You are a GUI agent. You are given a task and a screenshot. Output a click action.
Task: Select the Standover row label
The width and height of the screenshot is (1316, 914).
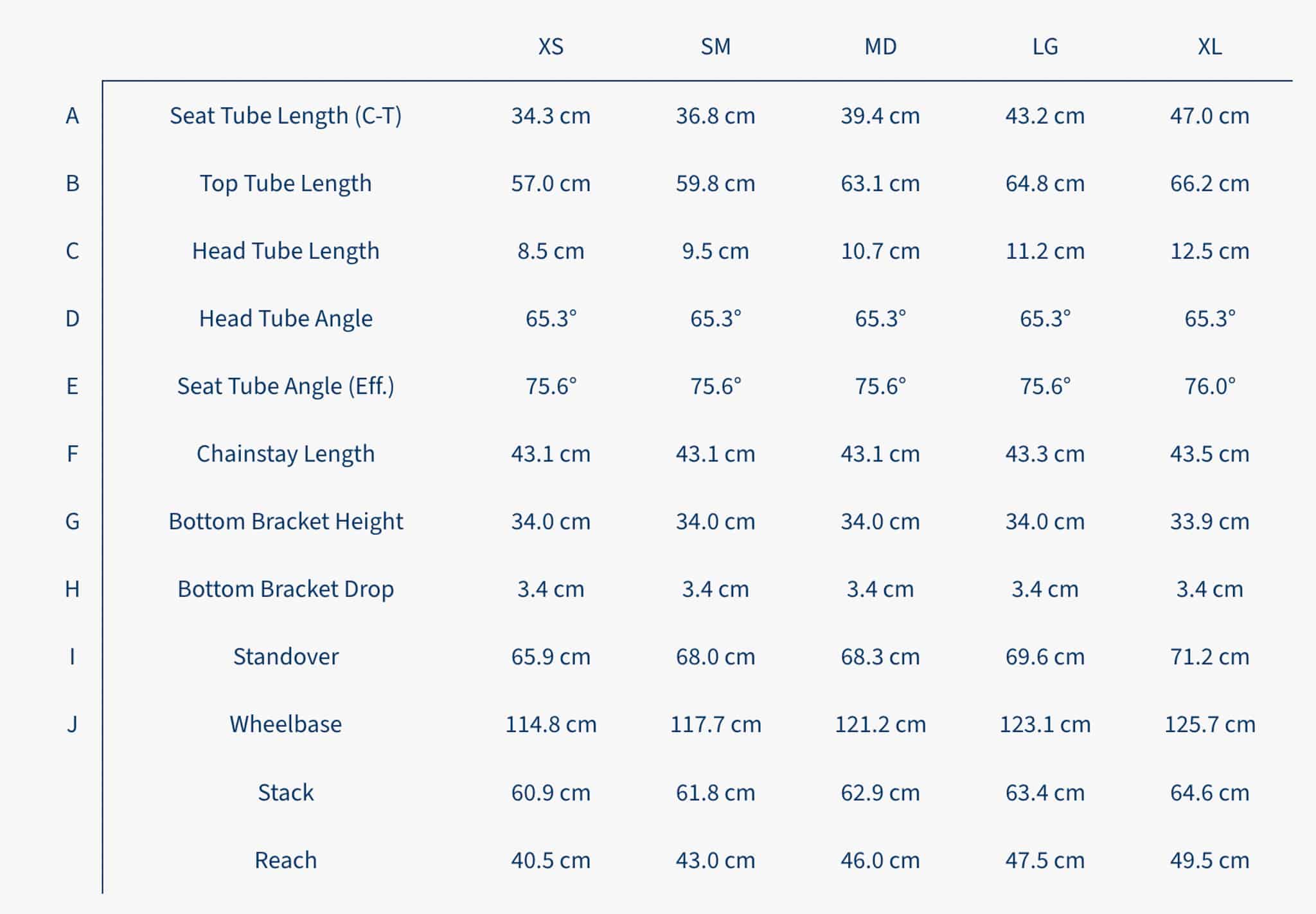point(285,656)
